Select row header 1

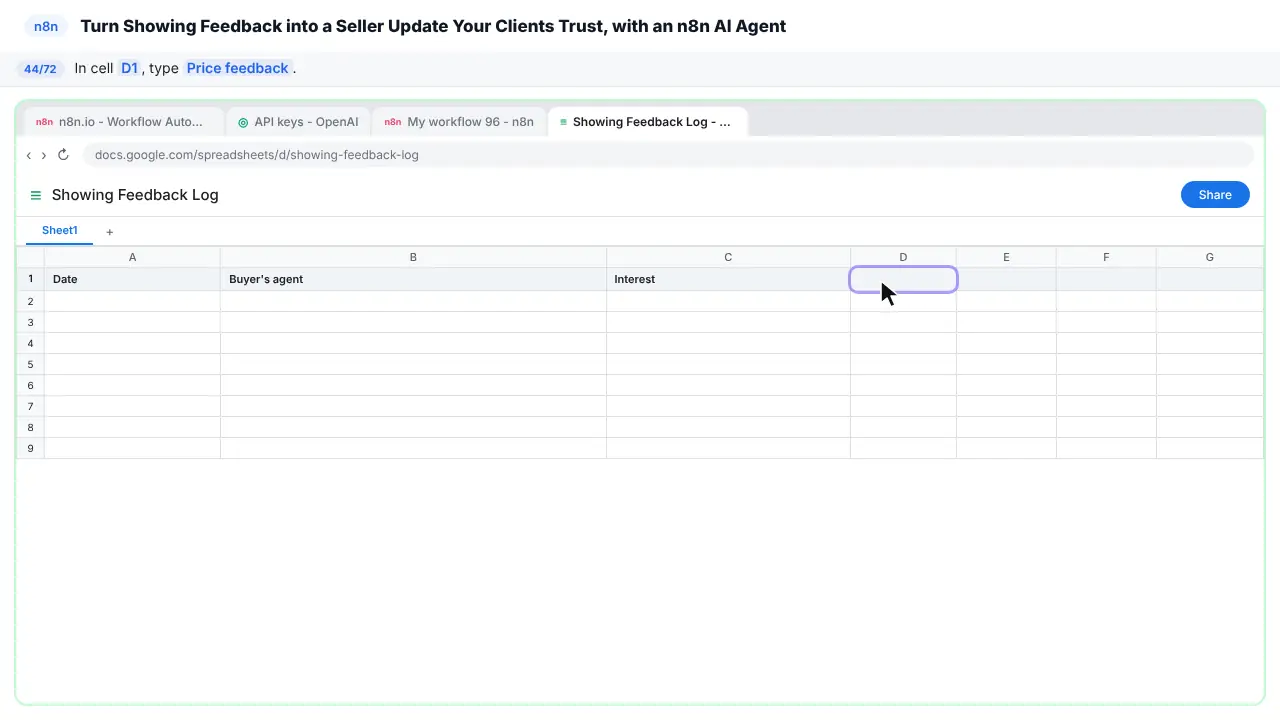(30, 279)
